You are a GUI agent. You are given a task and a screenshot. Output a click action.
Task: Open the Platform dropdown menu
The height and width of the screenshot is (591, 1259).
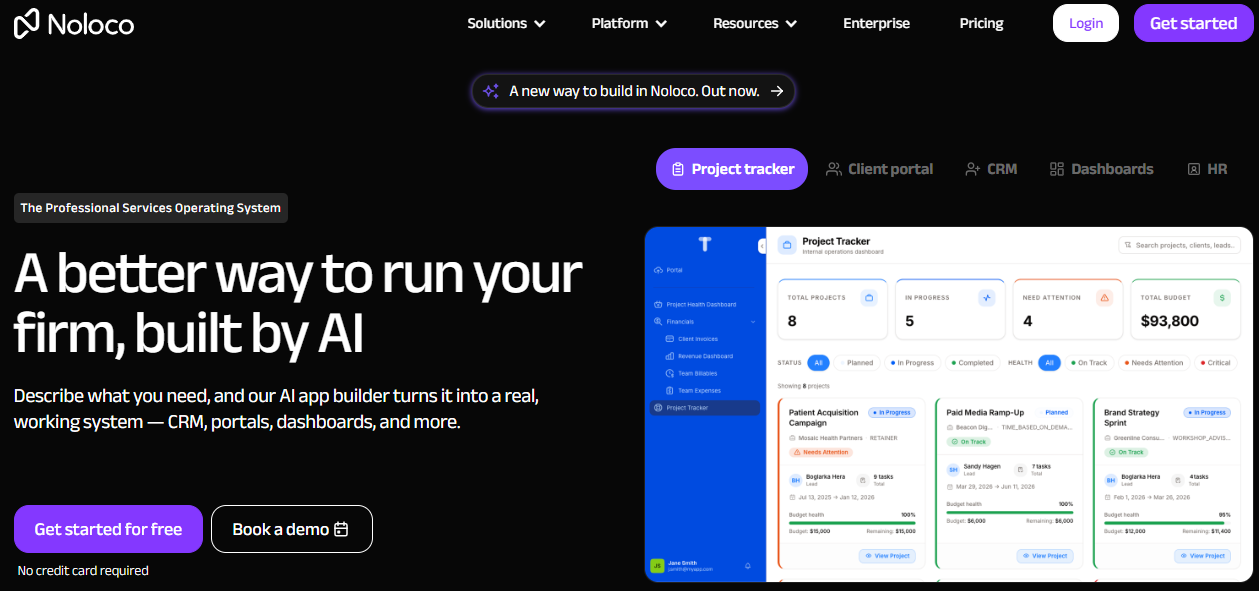point(629,23)
